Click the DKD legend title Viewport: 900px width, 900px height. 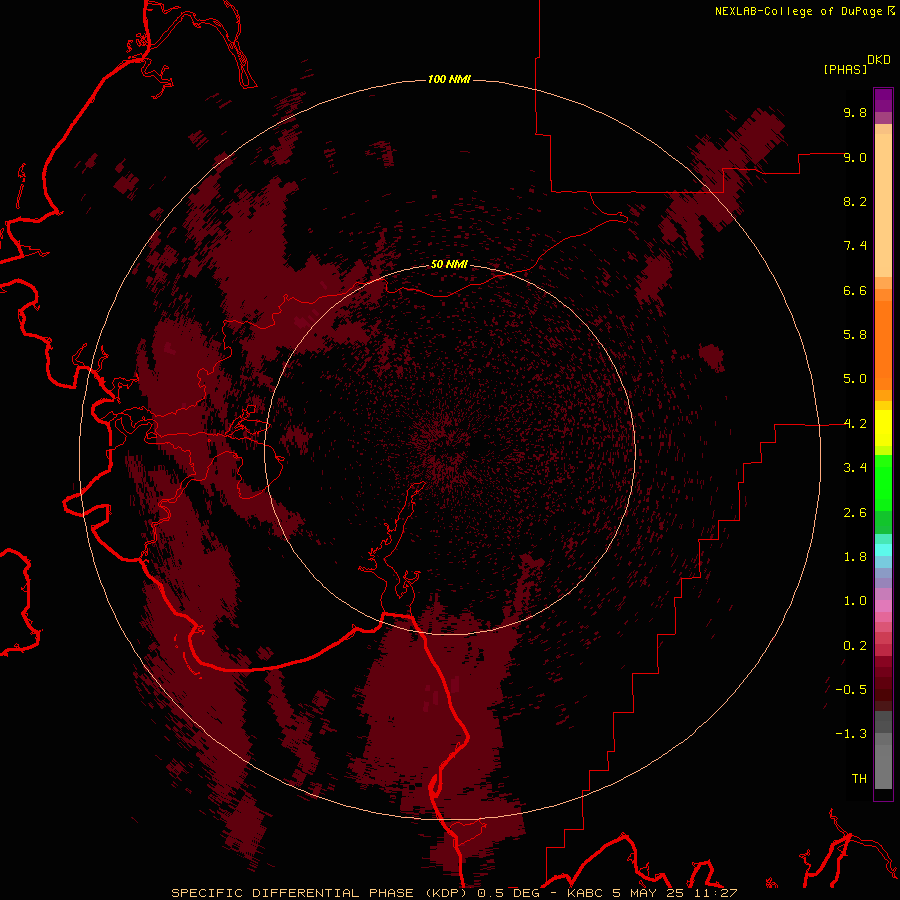[878, 60]
